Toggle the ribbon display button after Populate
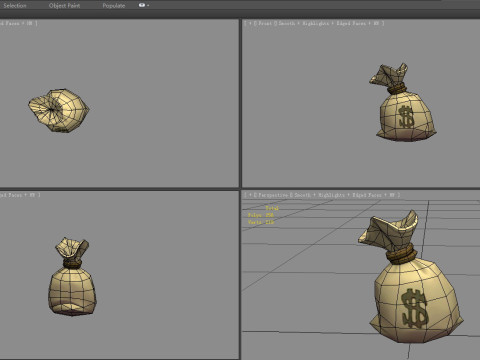This screenshot has width=480, height=360. coord(142,5)
